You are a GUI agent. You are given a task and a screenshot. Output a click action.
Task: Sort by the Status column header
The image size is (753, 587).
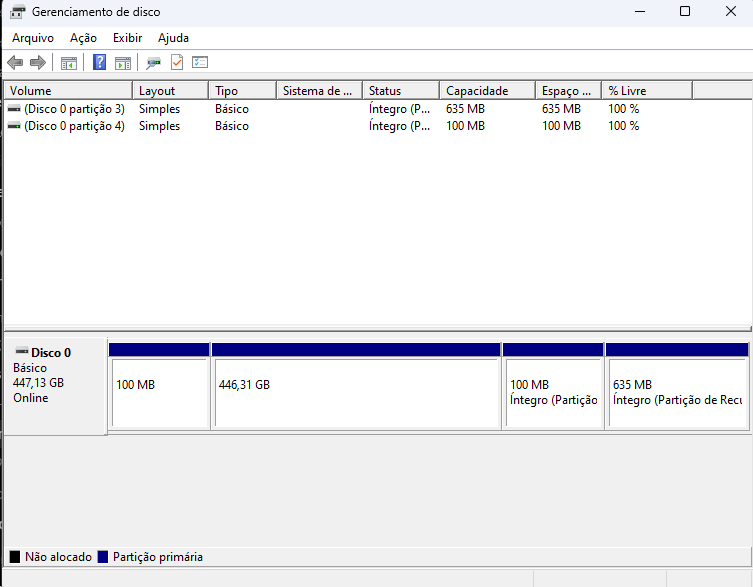tap(401, 91)
